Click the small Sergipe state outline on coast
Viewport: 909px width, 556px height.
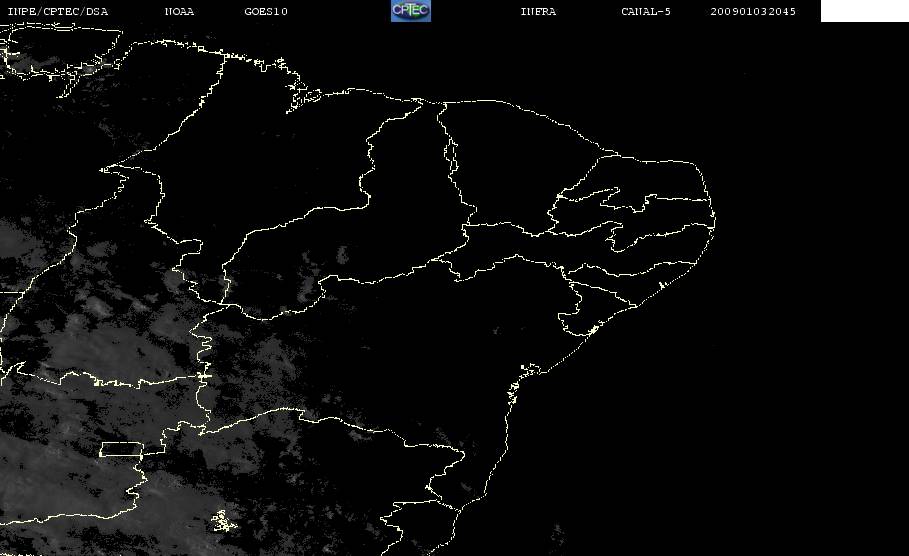coord(580,316)
